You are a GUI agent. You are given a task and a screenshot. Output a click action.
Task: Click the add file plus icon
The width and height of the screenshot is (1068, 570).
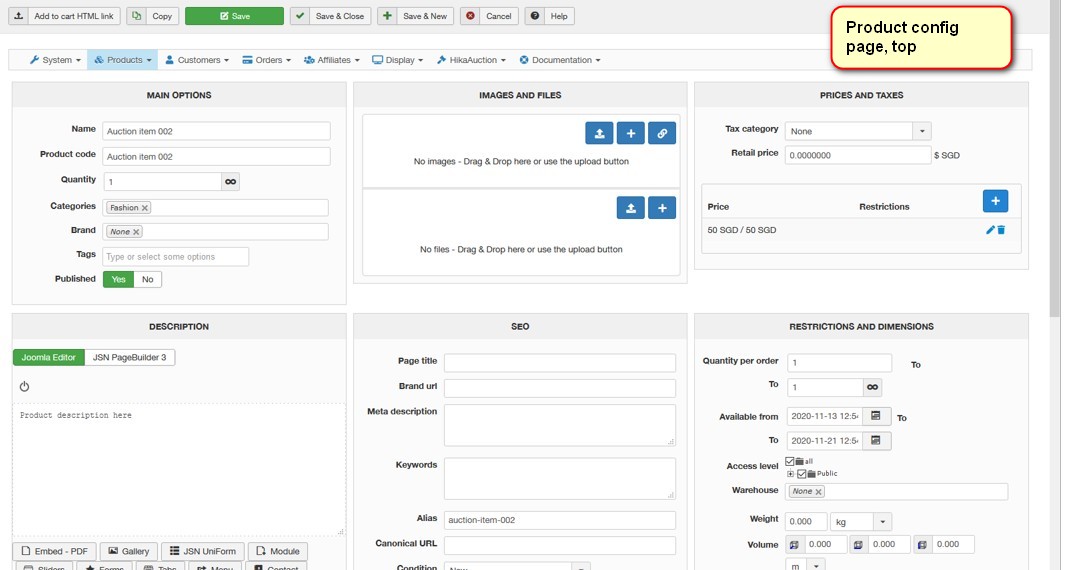pos(661,208)
